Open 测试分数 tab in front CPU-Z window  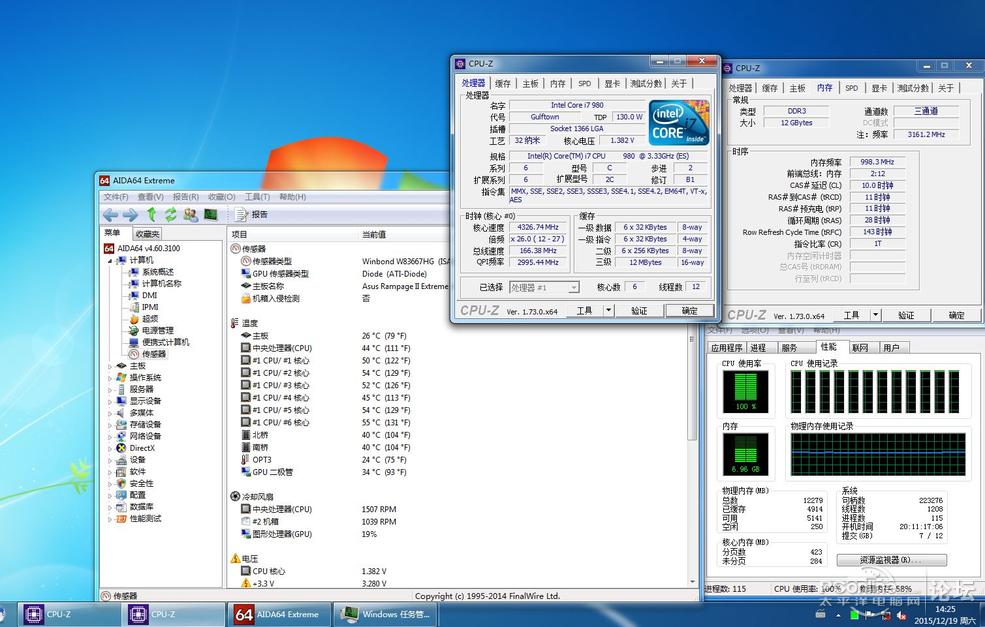646,83
